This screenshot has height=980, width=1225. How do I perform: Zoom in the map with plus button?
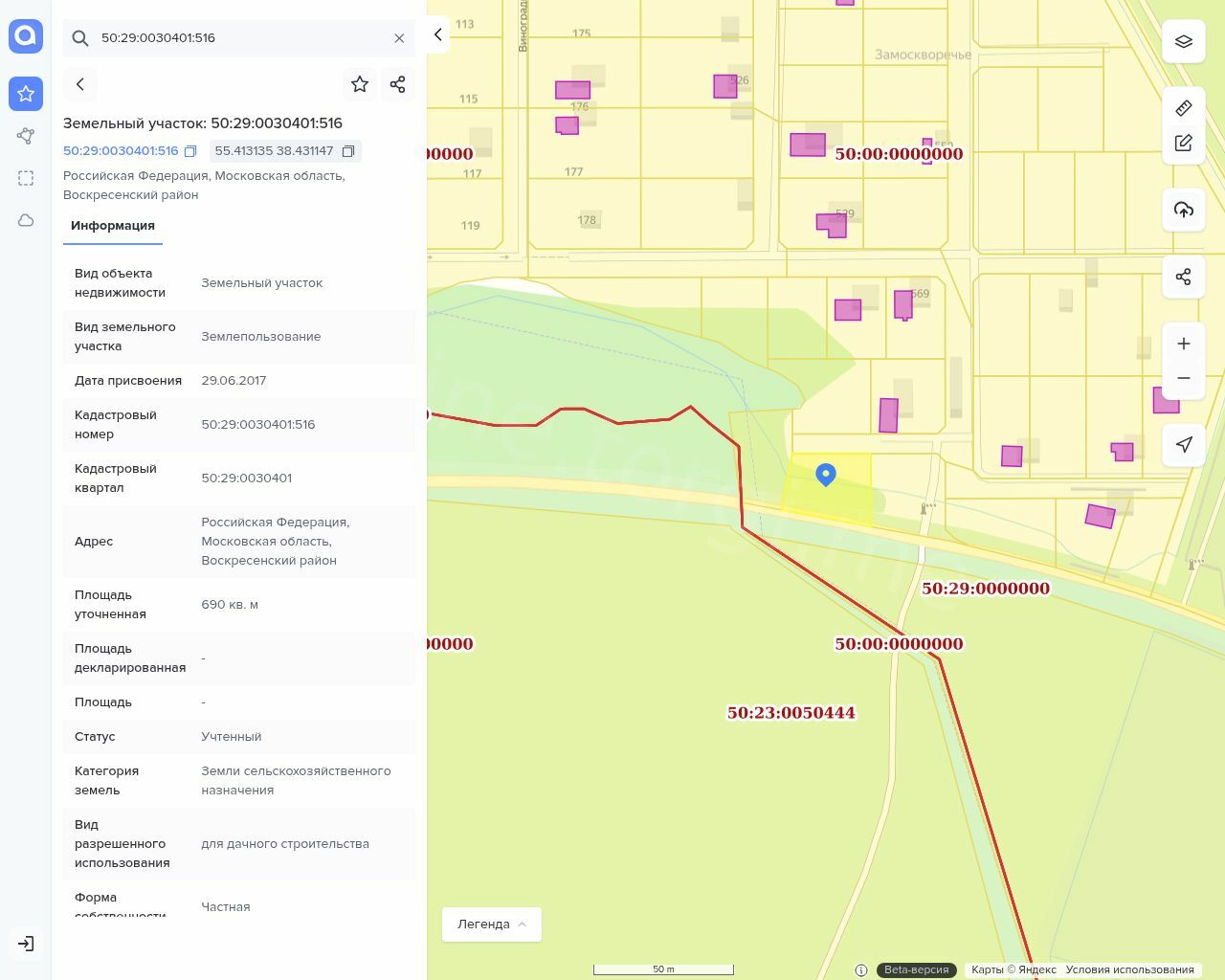tap(1183, 344)
